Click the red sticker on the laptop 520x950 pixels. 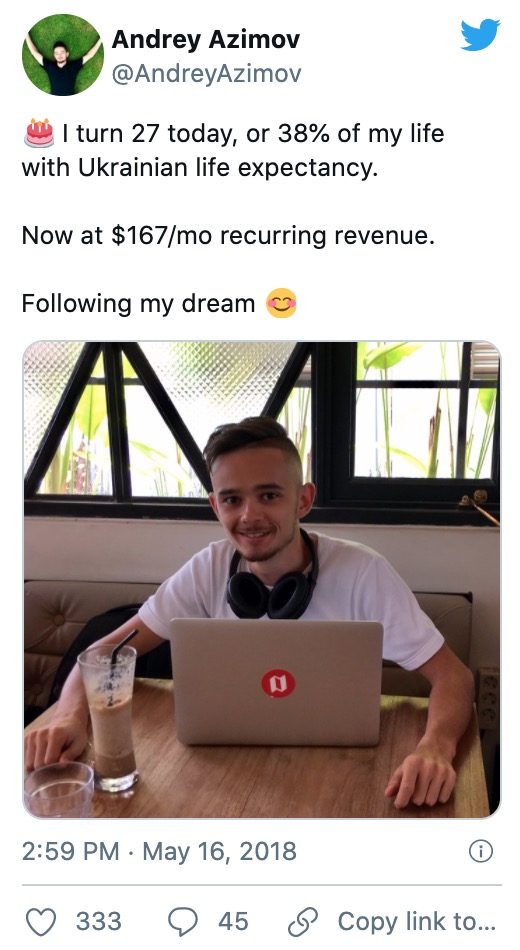(278, 684)
